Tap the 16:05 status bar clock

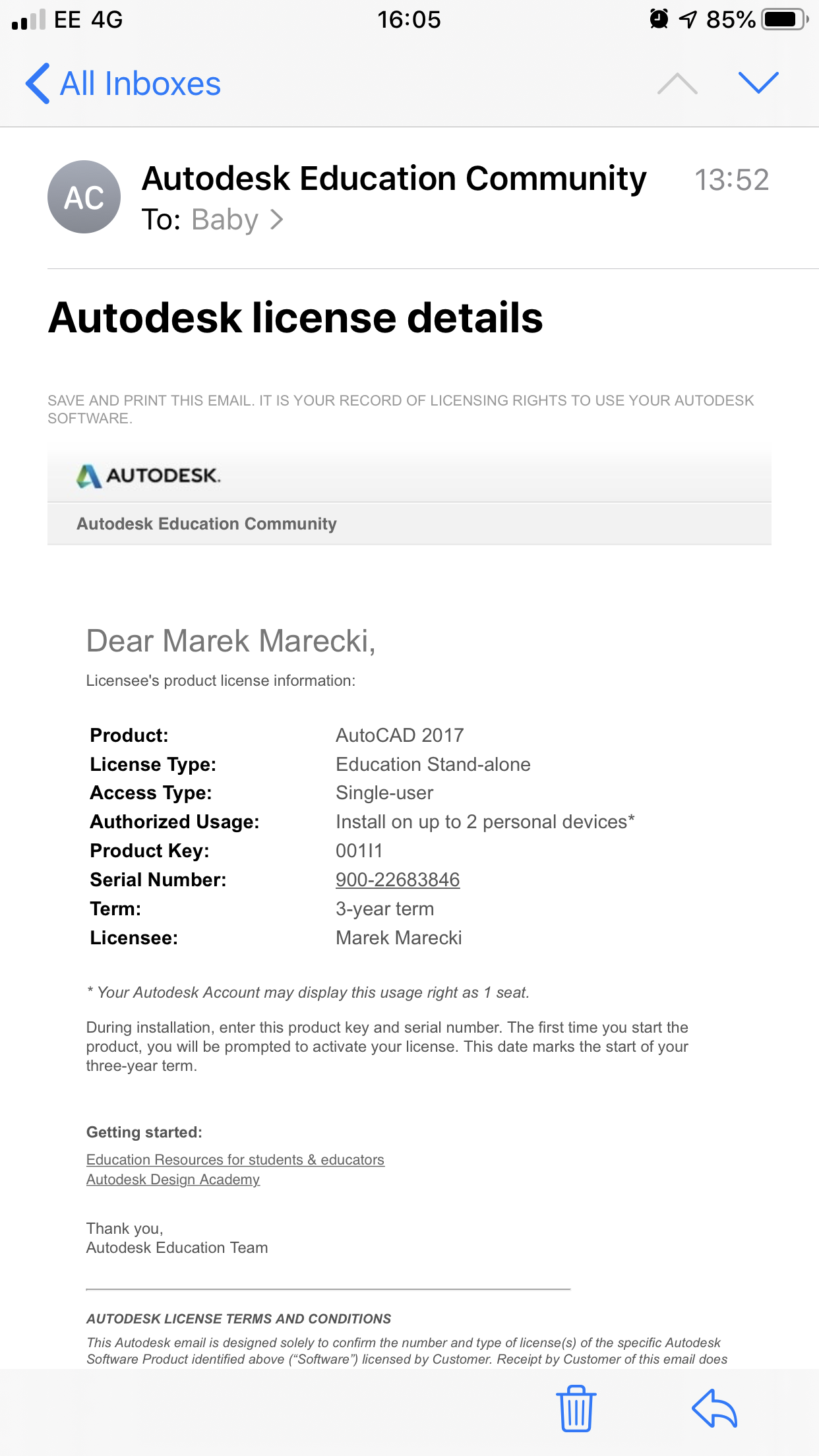click(409, 20)
